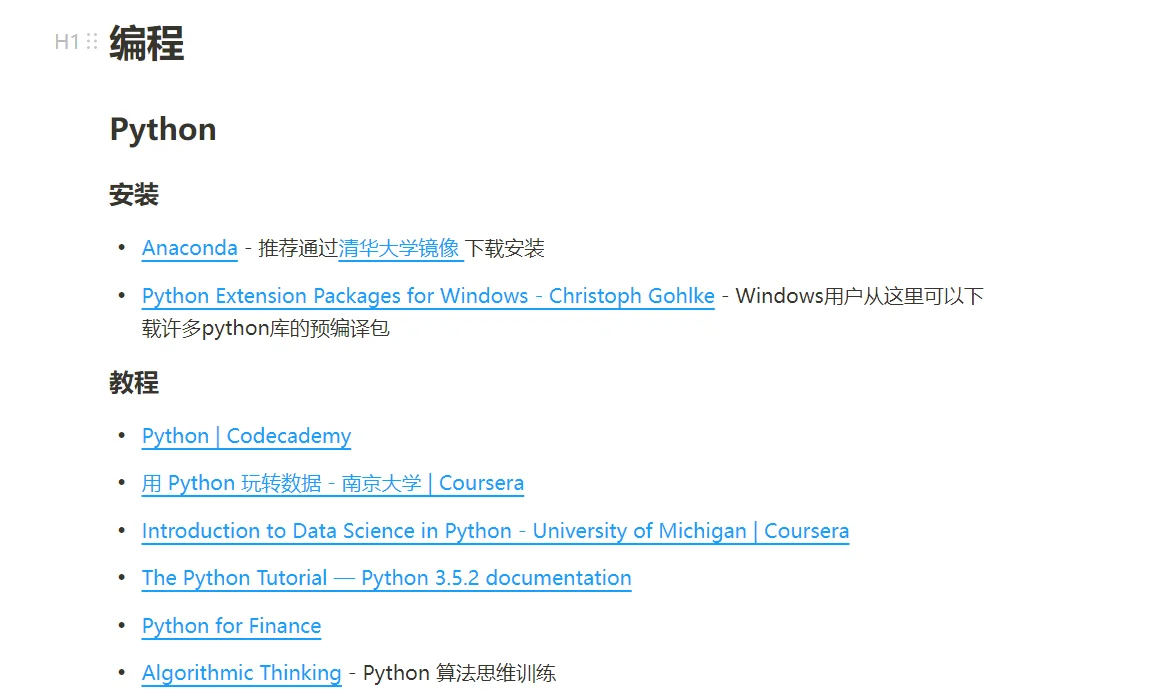Open the 清华大学镜像 link
This screenshot has height=700, width=1160.
click(400, 248)
